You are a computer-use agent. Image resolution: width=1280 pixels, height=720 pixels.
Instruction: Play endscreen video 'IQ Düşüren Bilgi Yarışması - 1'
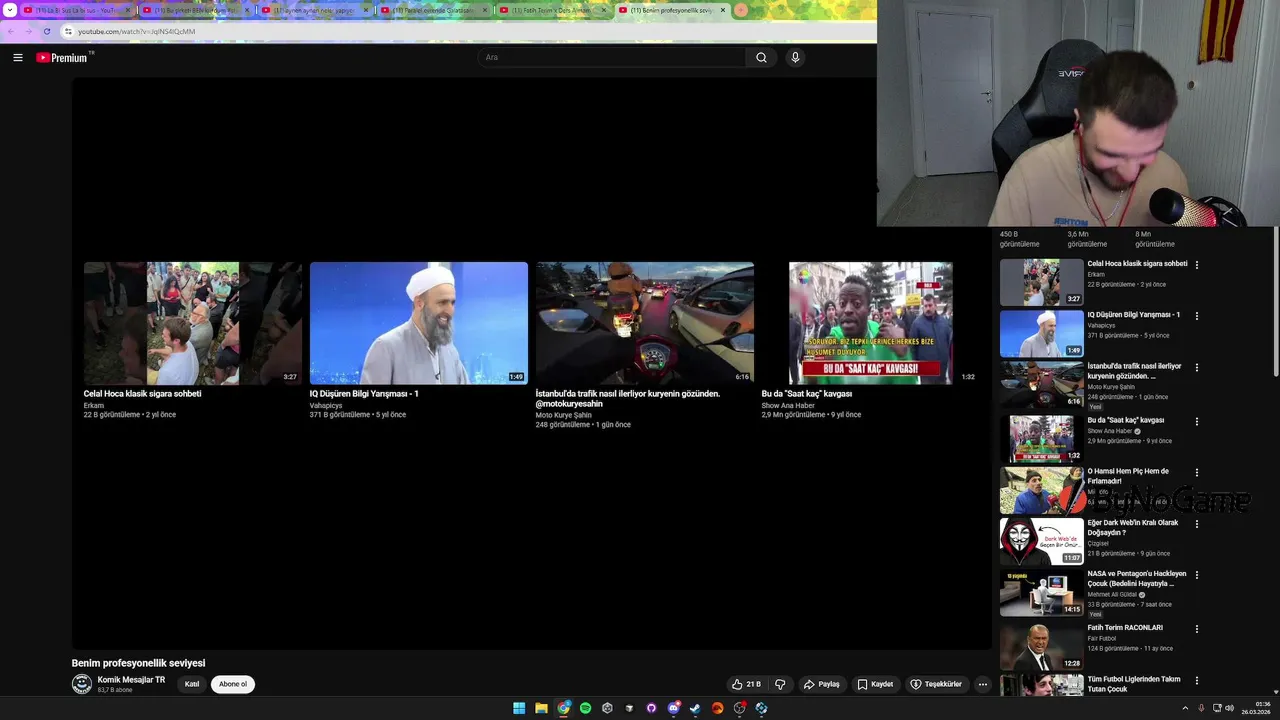418,323
